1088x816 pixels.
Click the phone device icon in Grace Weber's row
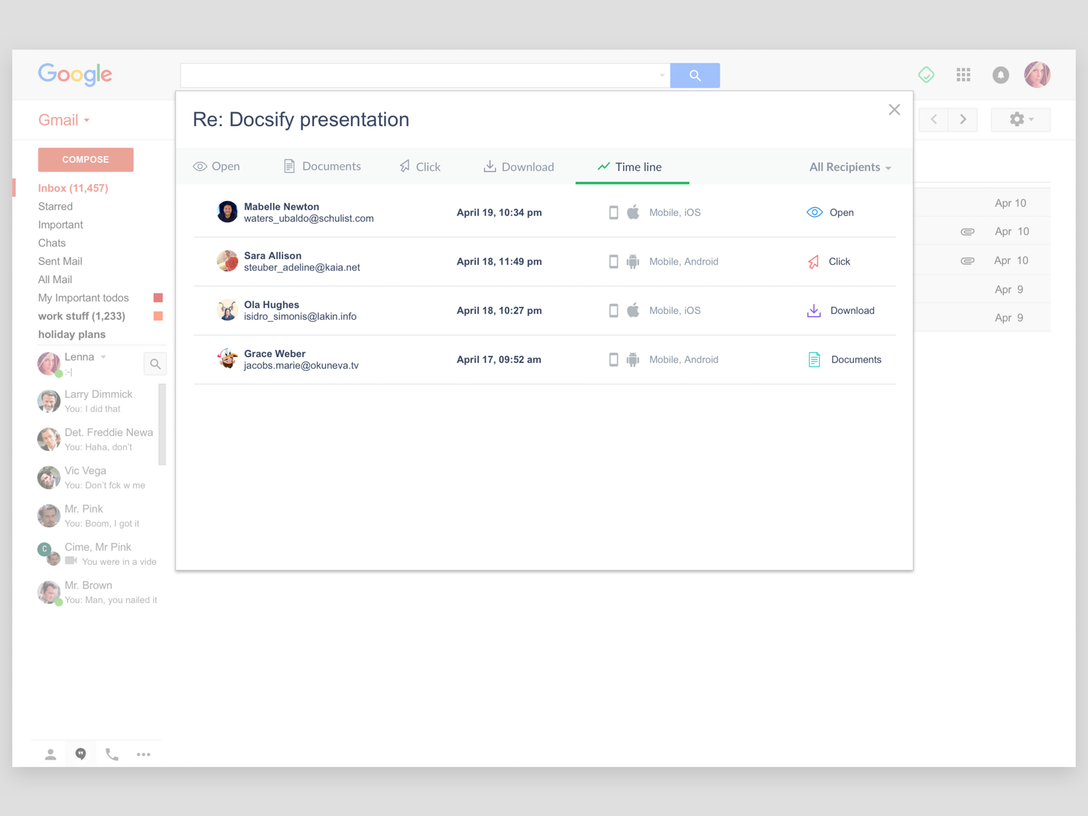coord(613,359)
